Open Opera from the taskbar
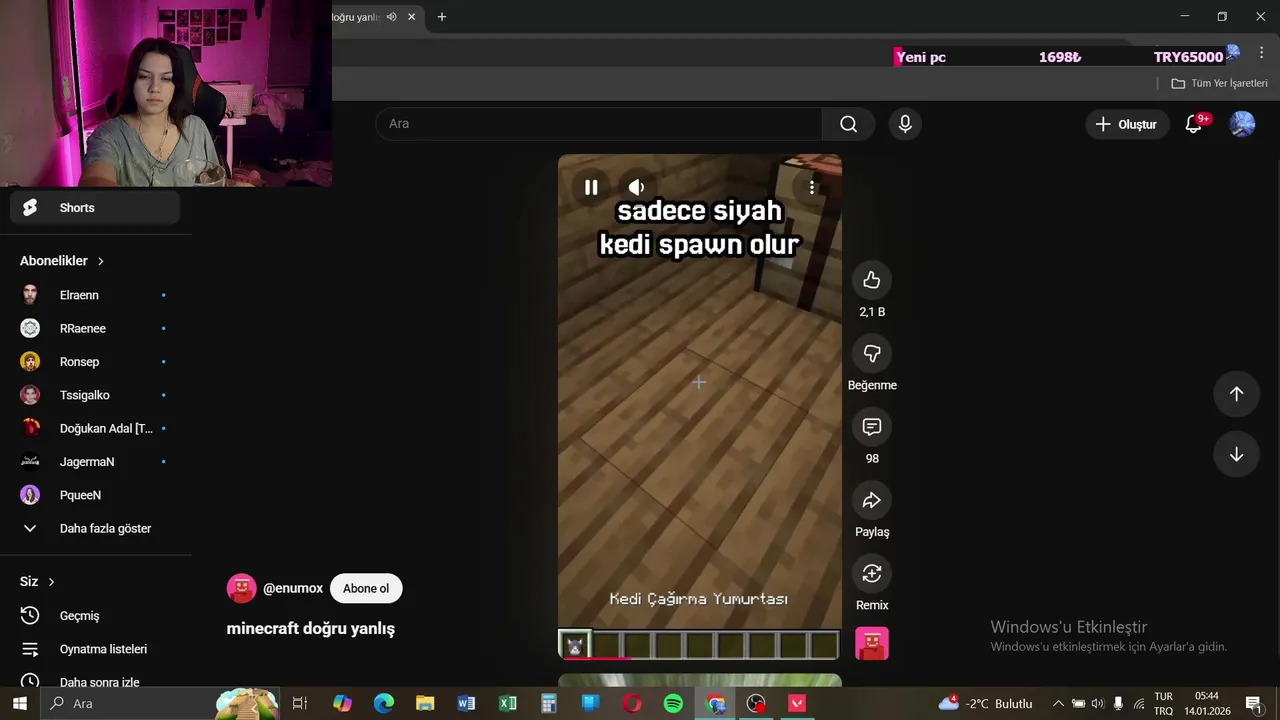 632,703
